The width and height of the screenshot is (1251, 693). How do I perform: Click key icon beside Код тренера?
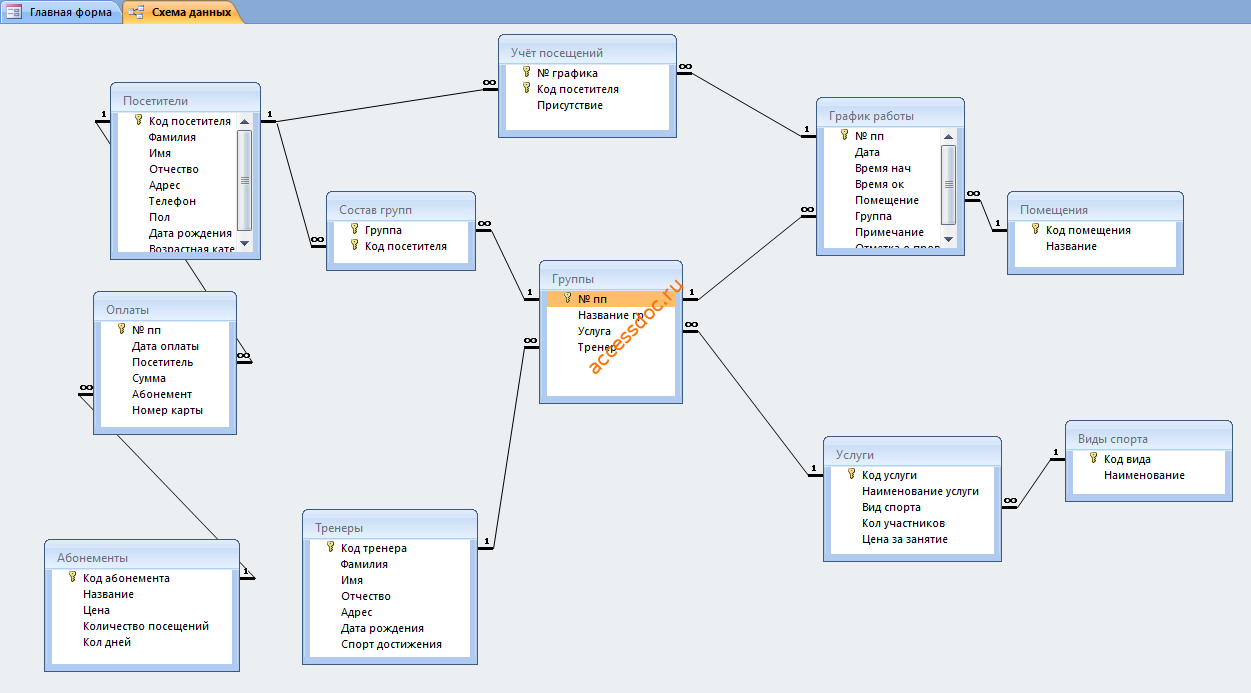pyautogui.click(x=330, y=547)
